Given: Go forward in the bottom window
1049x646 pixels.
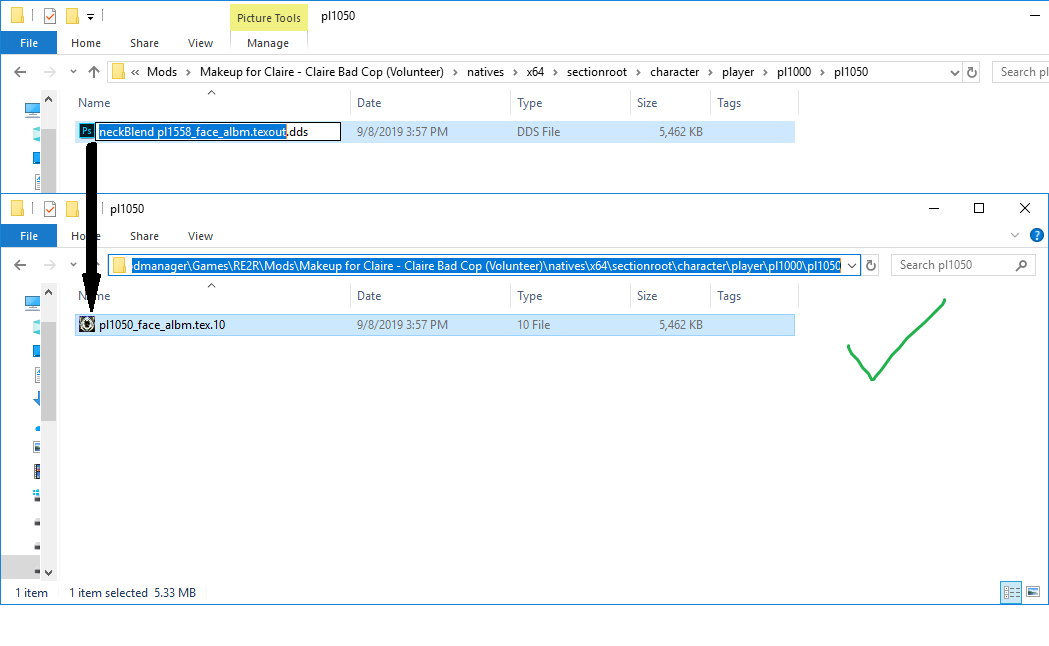Looking at the screenshot, I should tap(49, 265).
